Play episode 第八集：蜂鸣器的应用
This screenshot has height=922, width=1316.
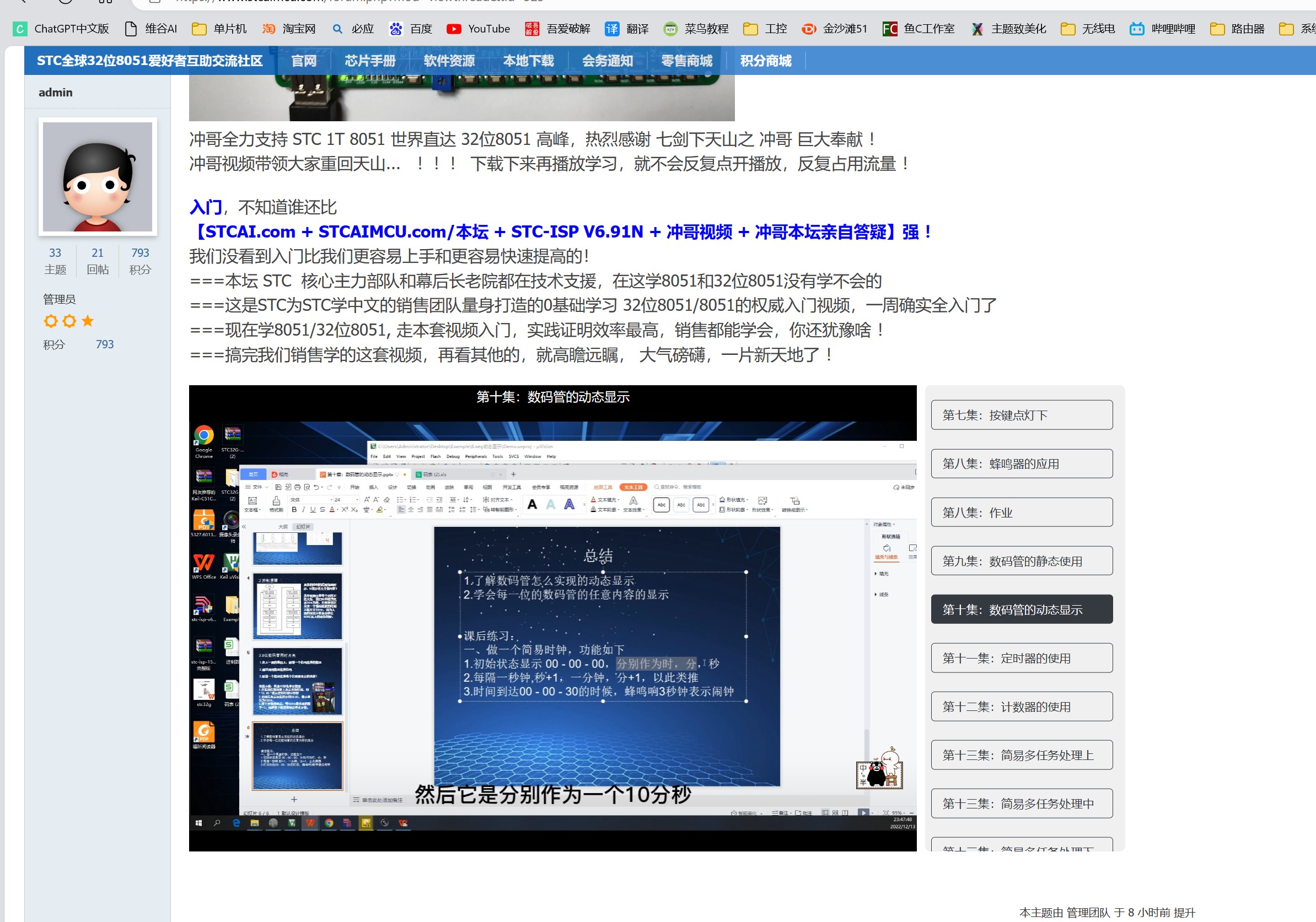pos(1022,463)
